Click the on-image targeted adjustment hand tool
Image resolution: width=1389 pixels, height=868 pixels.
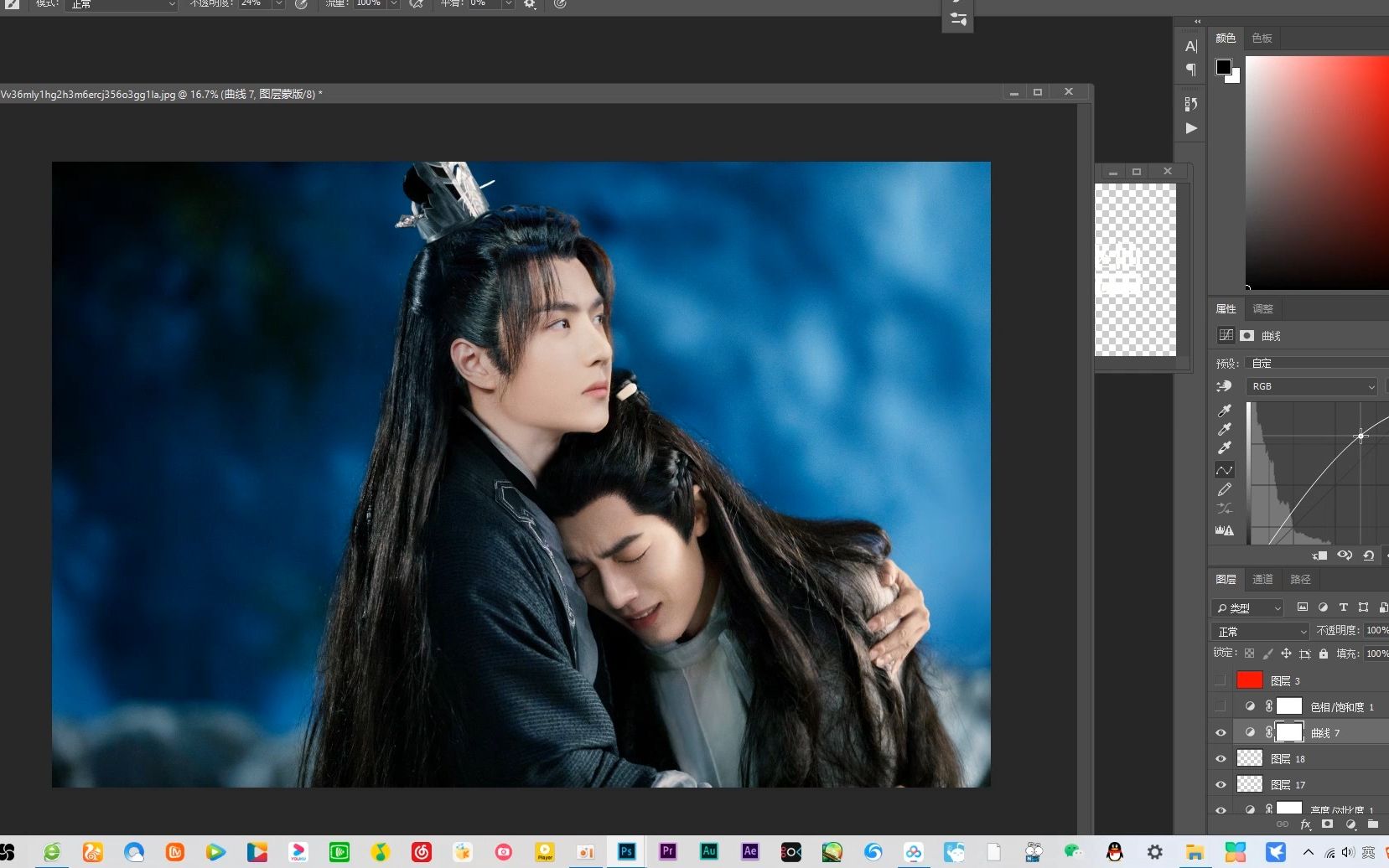1225,386
